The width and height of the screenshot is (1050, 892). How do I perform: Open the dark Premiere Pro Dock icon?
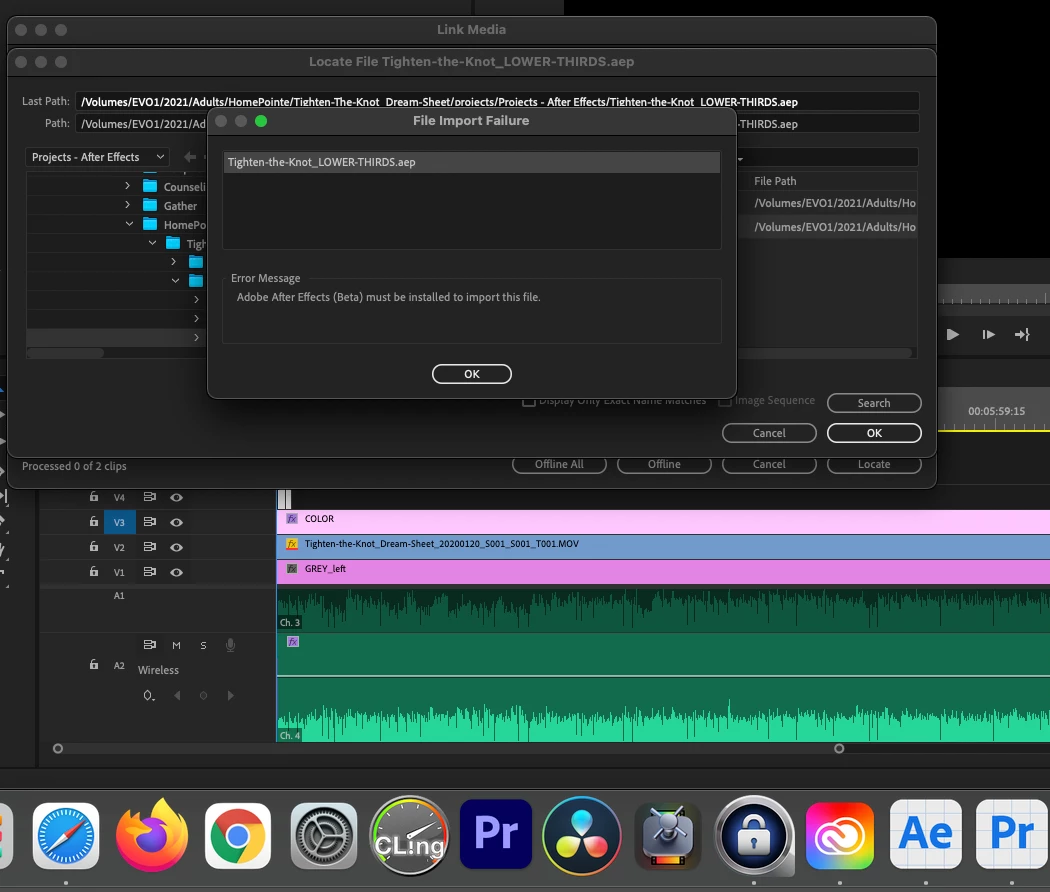pos(496,834)
